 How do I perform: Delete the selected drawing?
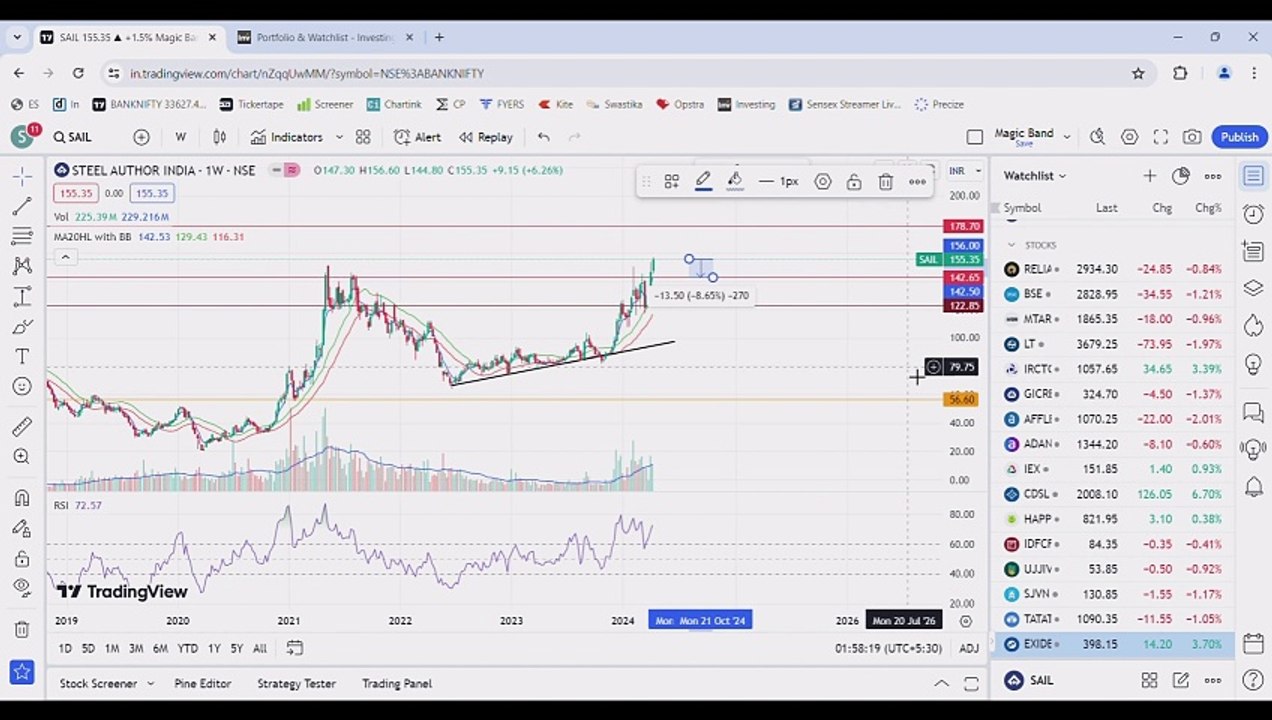click(x=886, y=182)
